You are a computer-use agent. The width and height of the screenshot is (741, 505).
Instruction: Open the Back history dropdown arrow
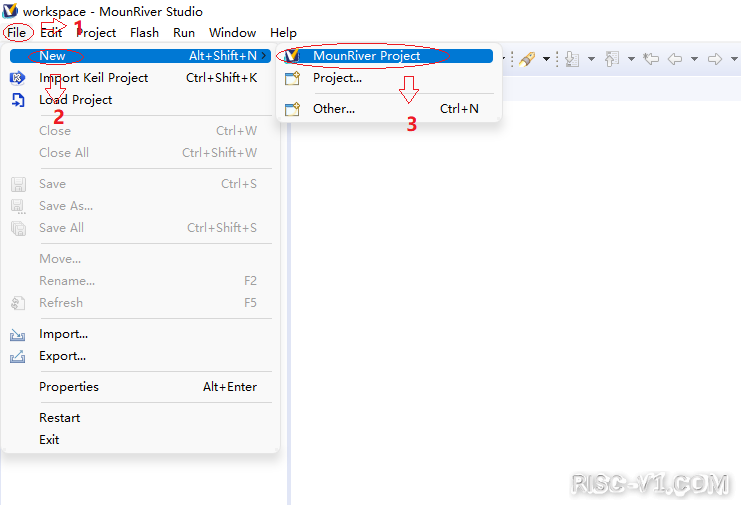coord(694,59)
